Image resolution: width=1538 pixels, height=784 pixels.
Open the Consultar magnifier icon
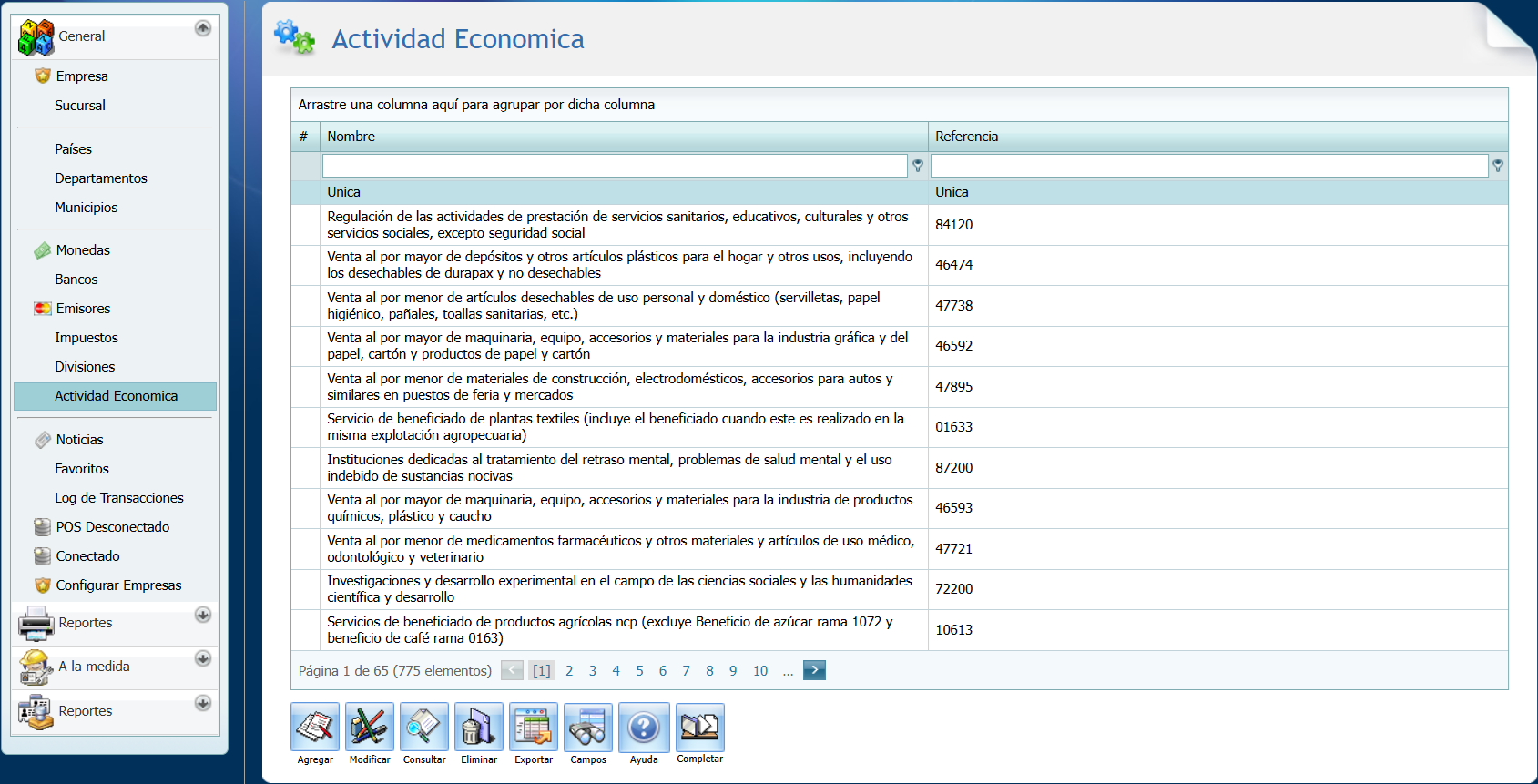pyautogui.click(x=424, y=727)
